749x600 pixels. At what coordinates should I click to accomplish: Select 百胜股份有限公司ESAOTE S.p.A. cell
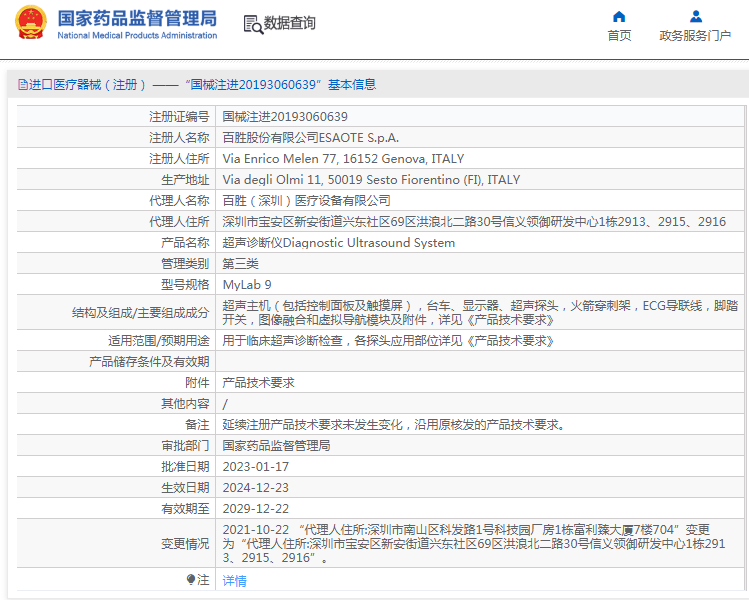pos(310,138)
